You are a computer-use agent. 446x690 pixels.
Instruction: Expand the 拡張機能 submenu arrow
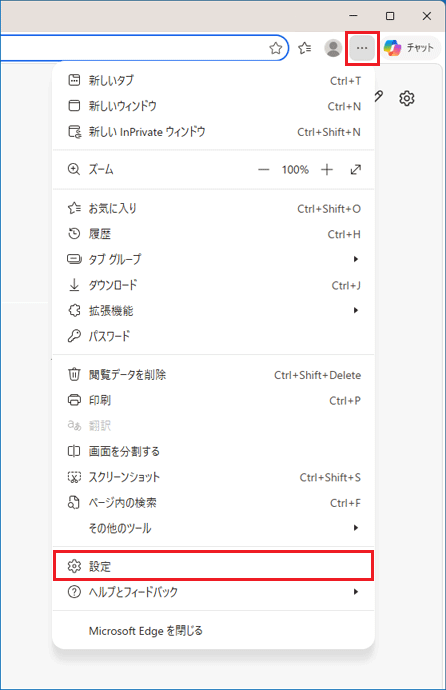point(356,310)
